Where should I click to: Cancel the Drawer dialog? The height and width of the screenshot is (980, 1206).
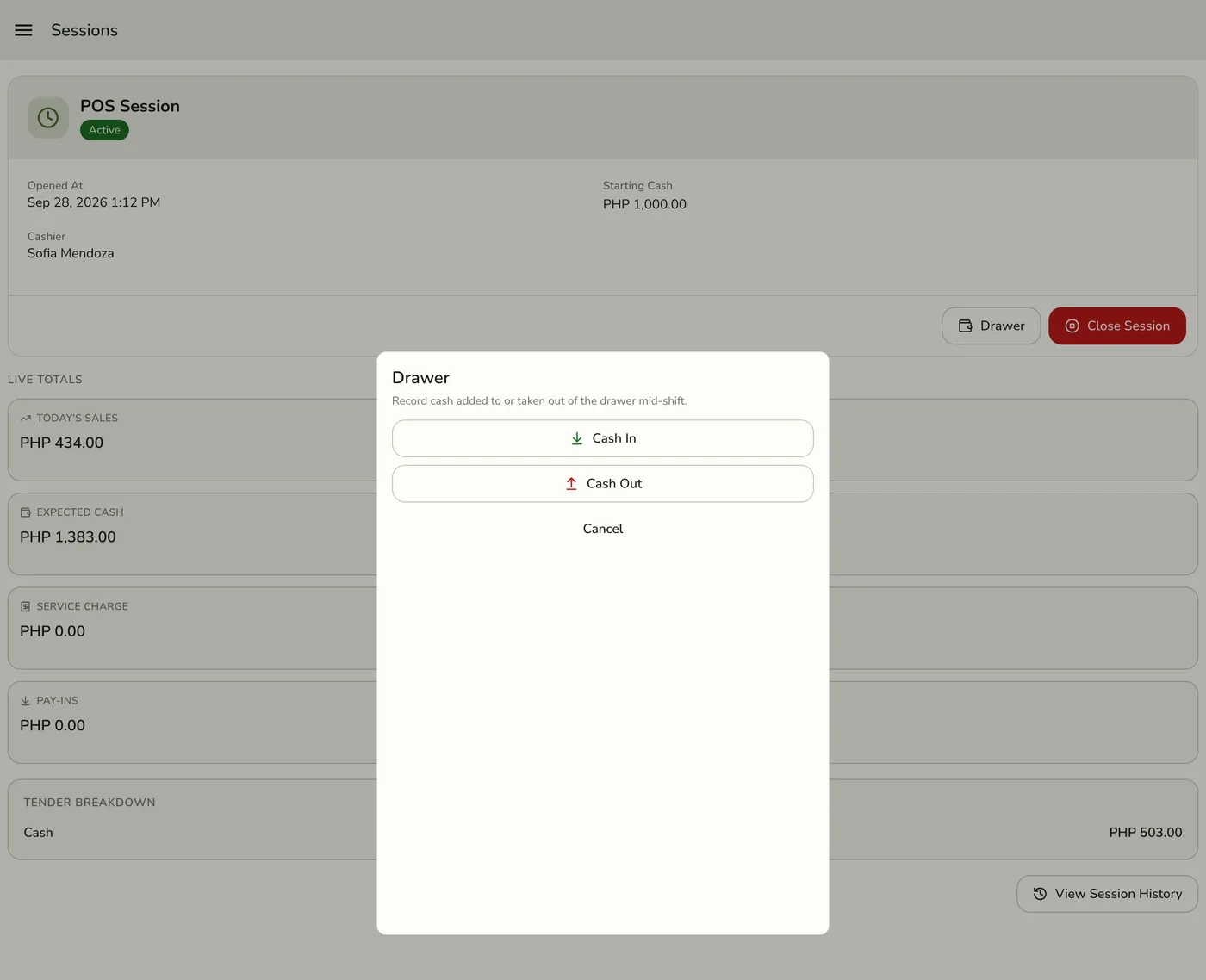(603, 529)
